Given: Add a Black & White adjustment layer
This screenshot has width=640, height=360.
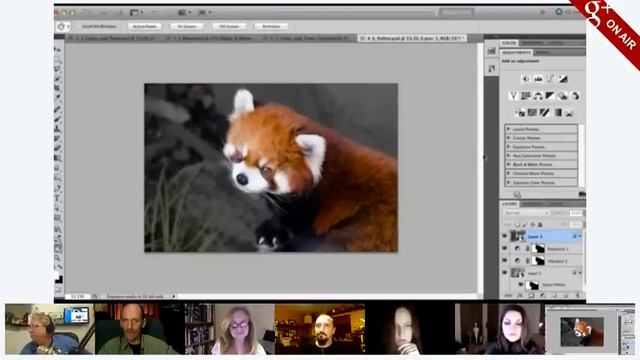Looking at the screenshot, I should 550,96.
